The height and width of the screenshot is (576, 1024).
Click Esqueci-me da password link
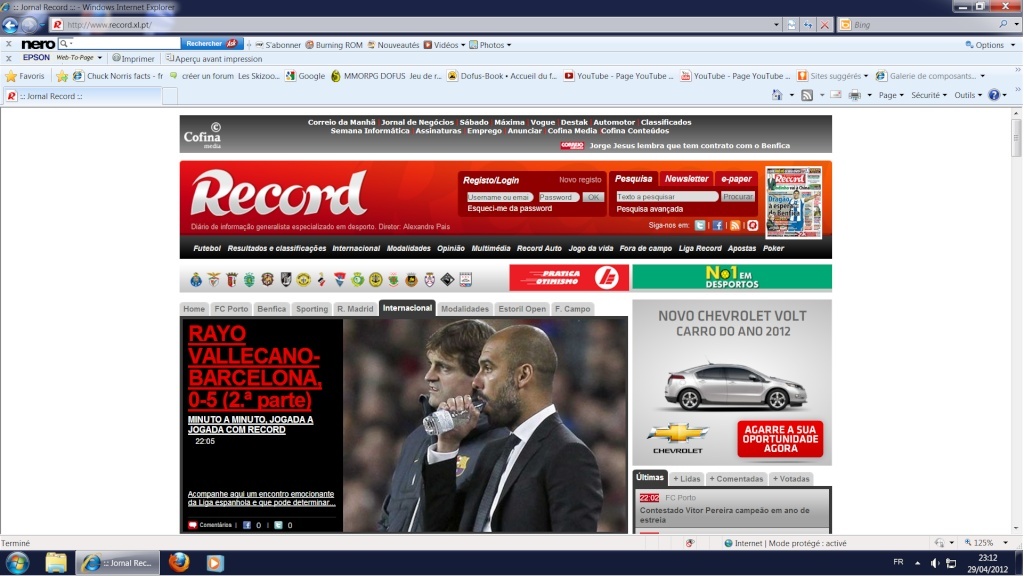click(509, 208)
